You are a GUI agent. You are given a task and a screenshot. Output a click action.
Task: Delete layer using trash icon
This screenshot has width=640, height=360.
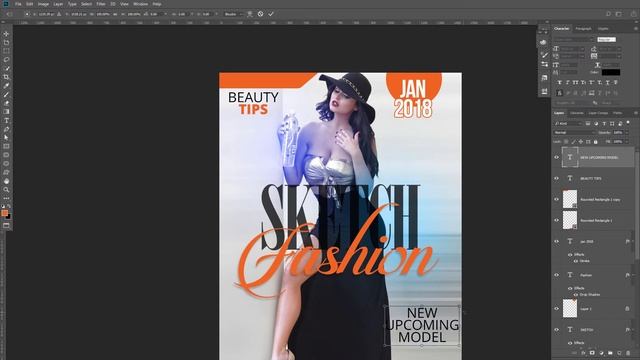coord(628,353)
